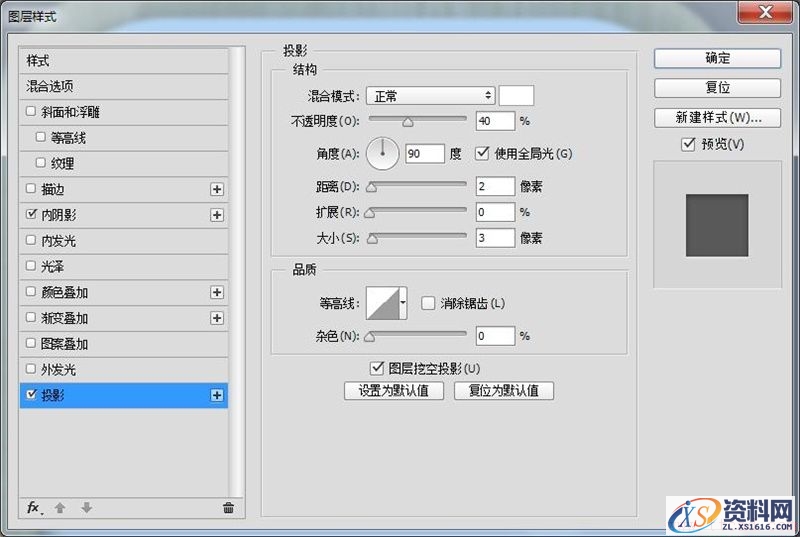Enable the 内发光 checkbox
800x537 pixels.
click(x=31, y=240)
